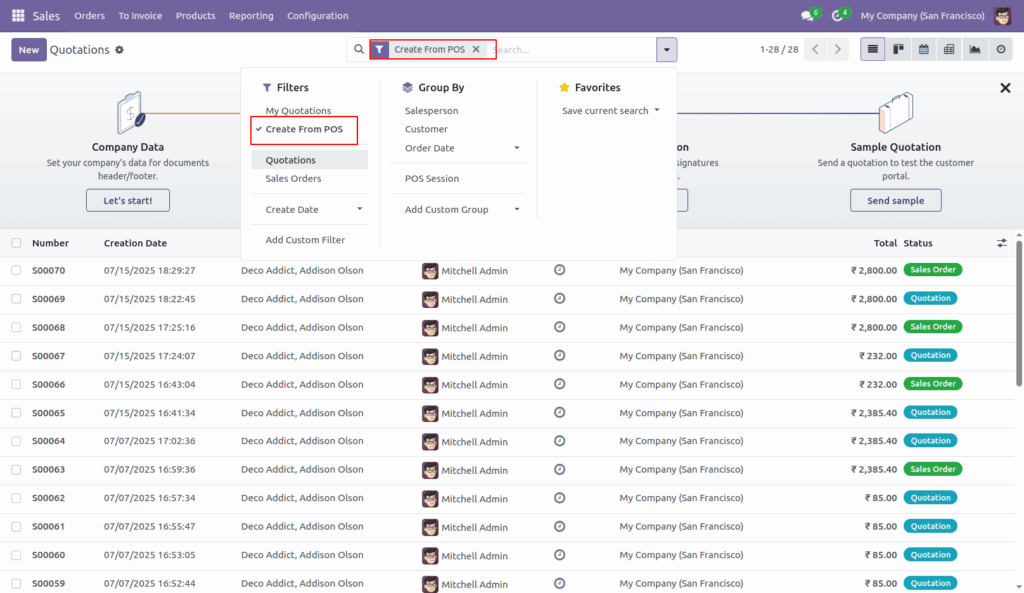Switch to Pivot view
Image resolution: width=1024 pixels, height=593 pixels.
pyautogui.click(x=948, y=48)
